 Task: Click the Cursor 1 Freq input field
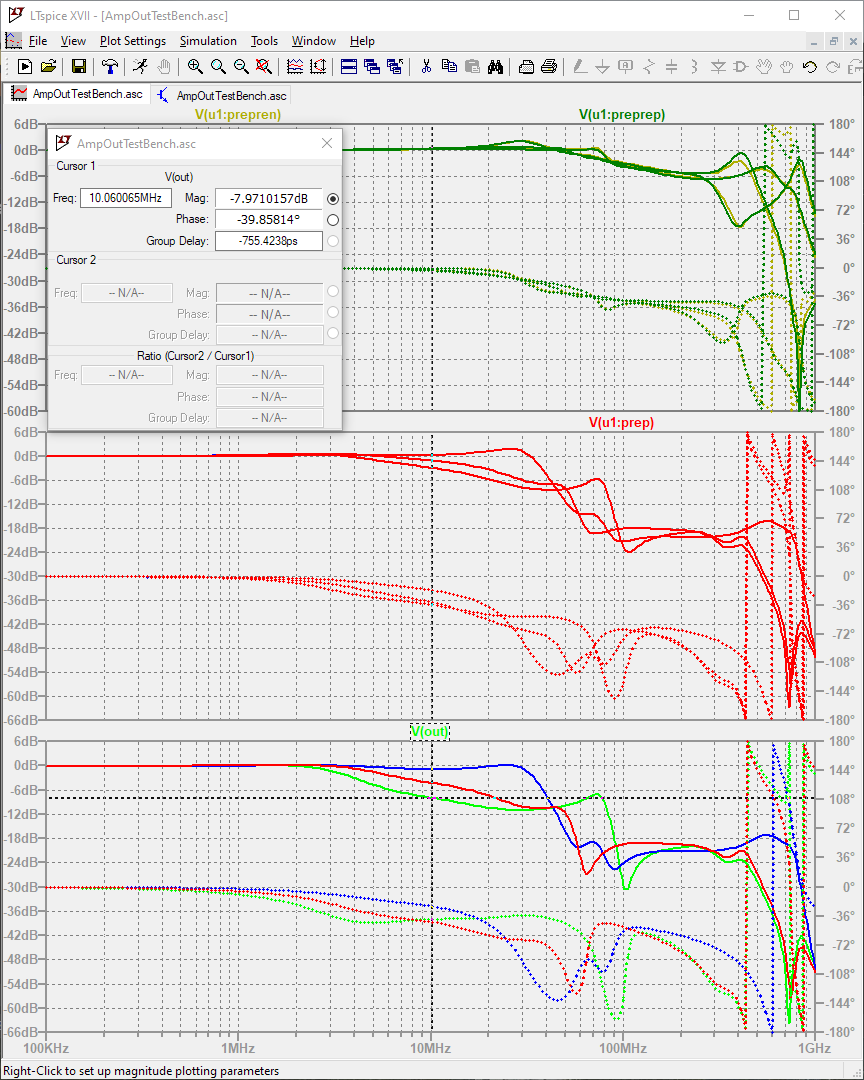pos(125,198)
